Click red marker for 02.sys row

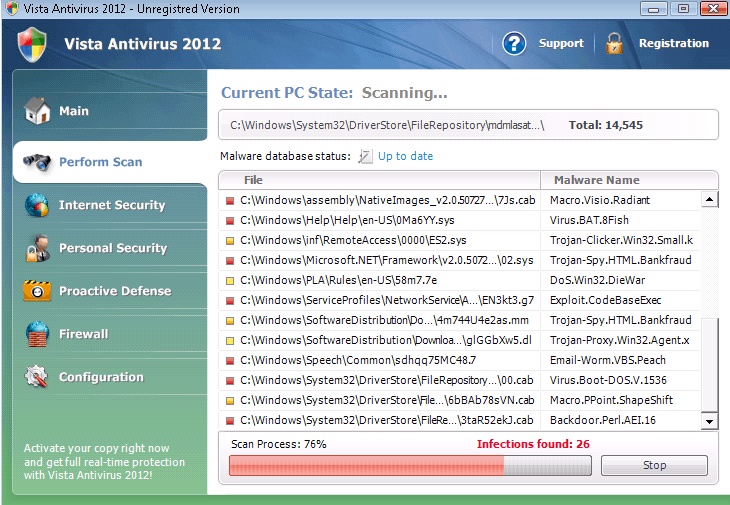pyautogui.click(x=230, y=261)
